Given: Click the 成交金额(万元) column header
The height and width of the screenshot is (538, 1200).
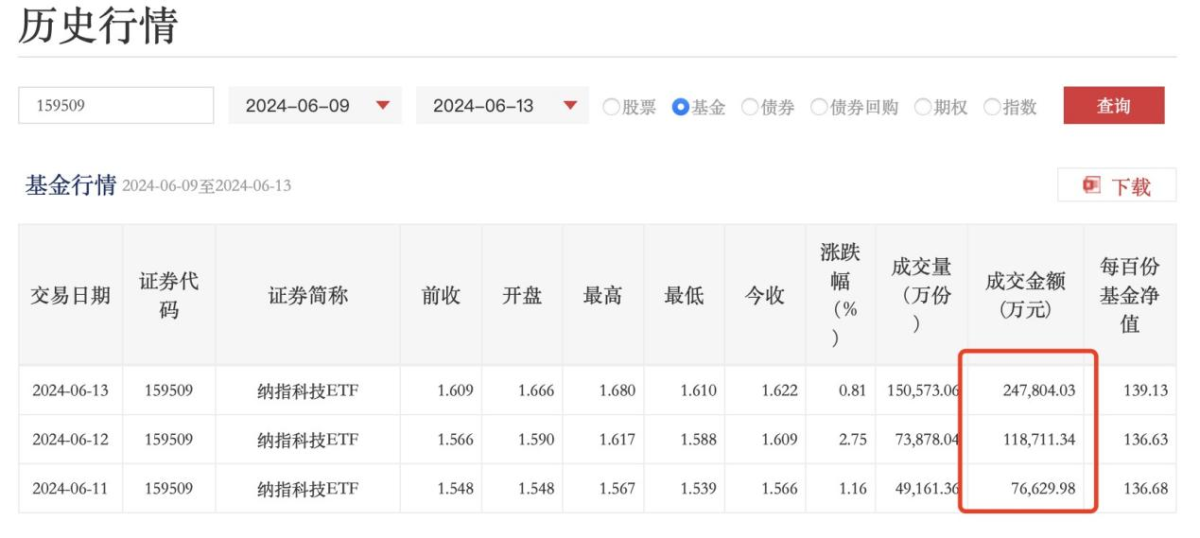Looking at the screenshot, I should tap(1026, 295).
